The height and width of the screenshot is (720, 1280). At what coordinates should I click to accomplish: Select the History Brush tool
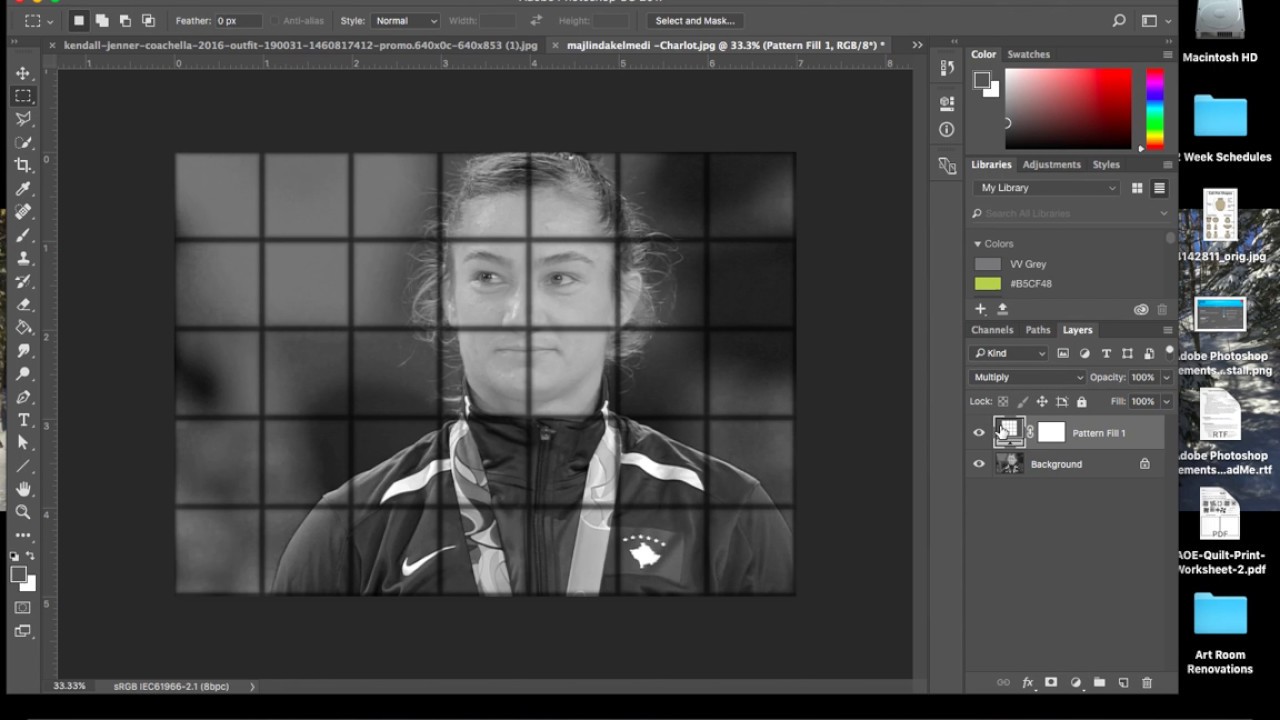pos(23,281)
